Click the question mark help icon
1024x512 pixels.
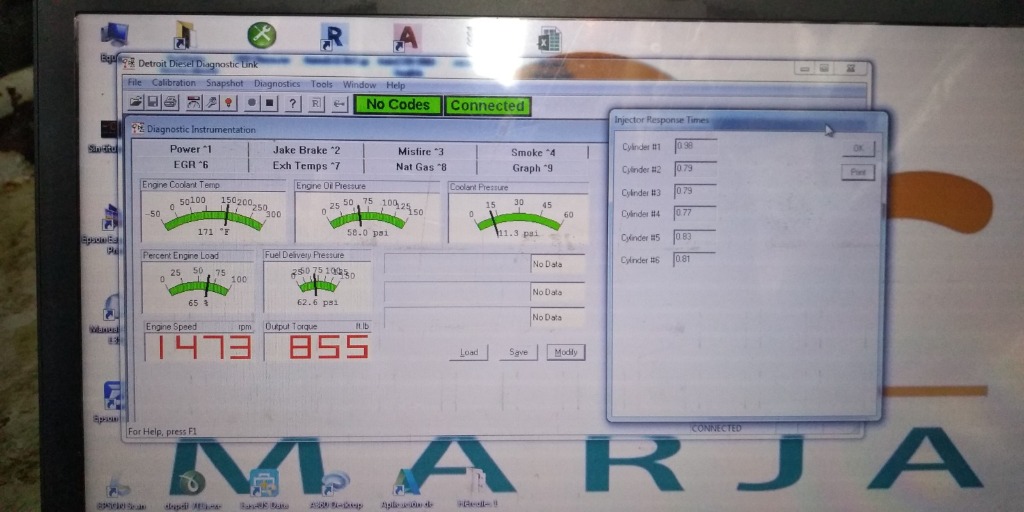point(292,104)
